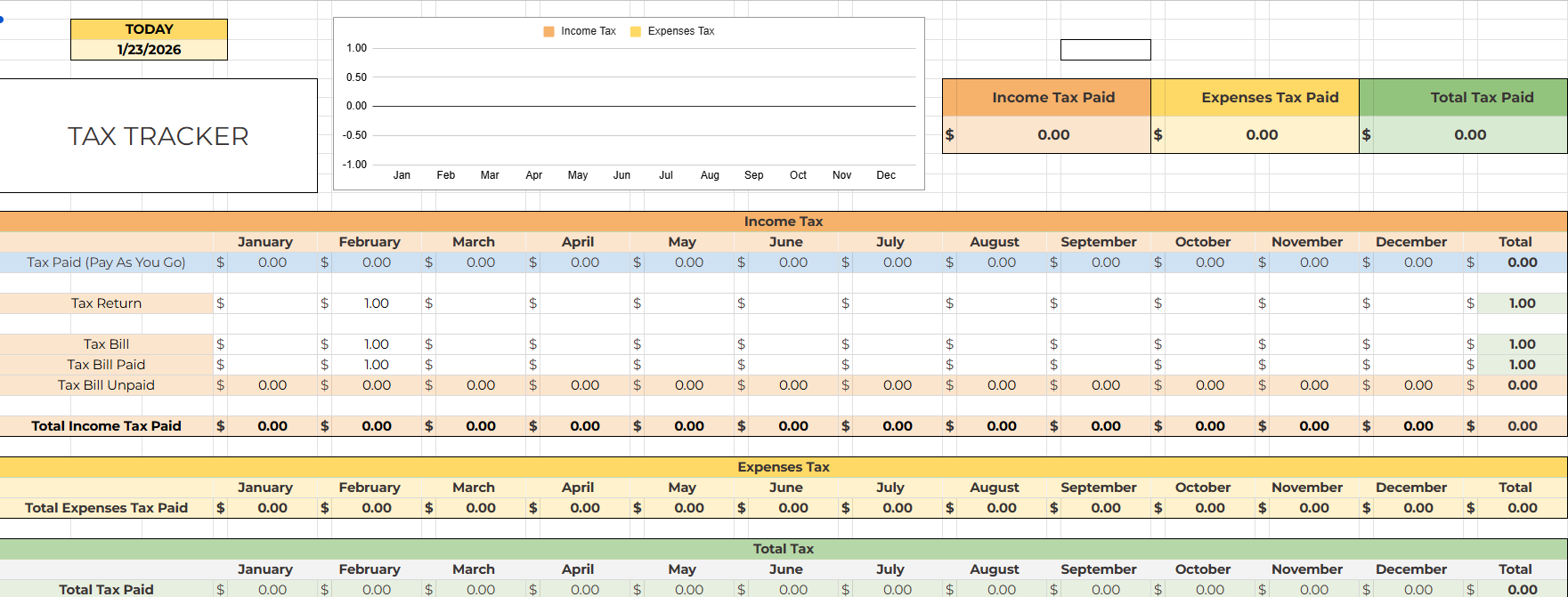
Task: Select the Expenses Tax Paid summary value cell
Action: coord(1261,135)
